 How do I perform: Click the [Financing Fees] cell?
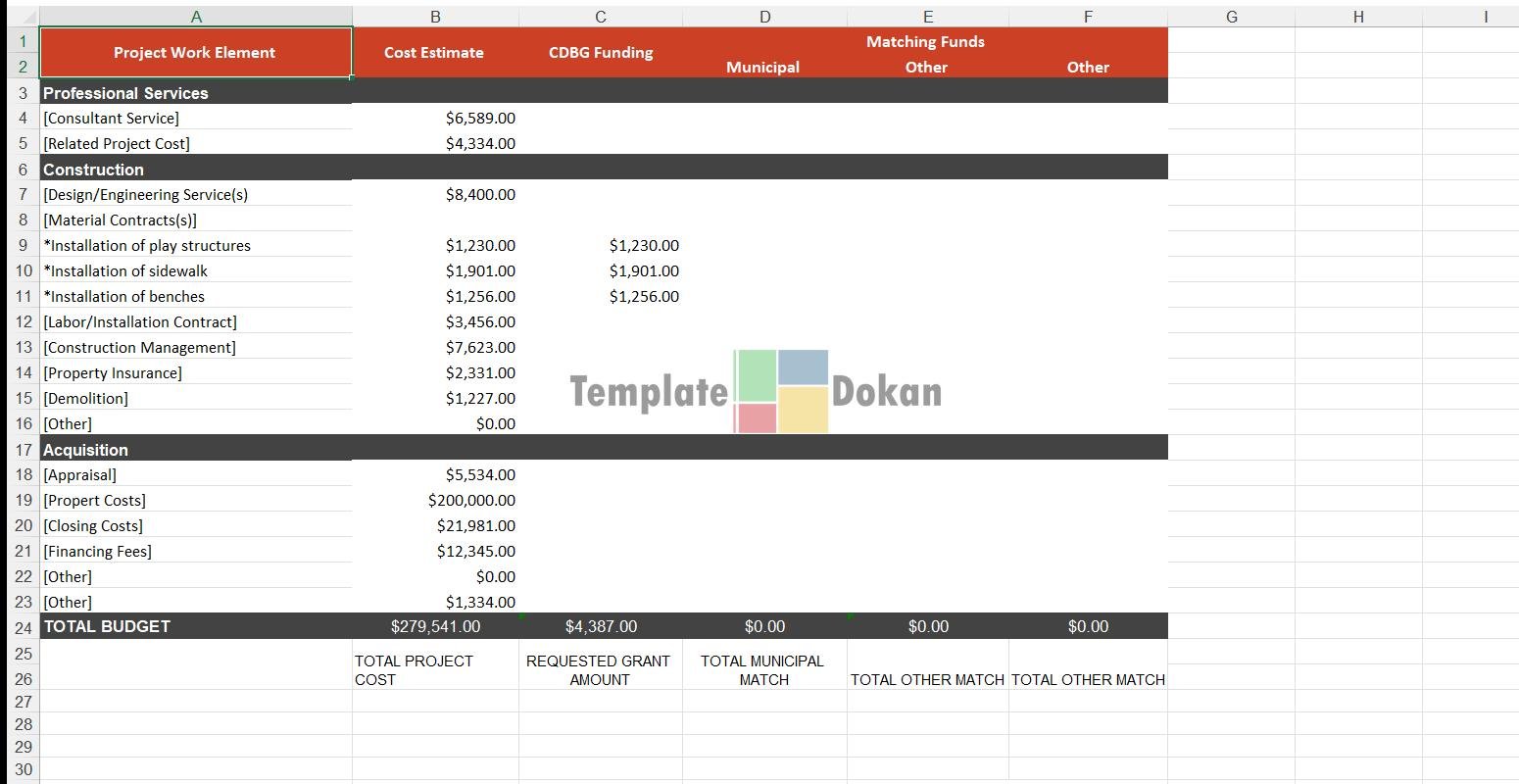(x=98, y=551)
